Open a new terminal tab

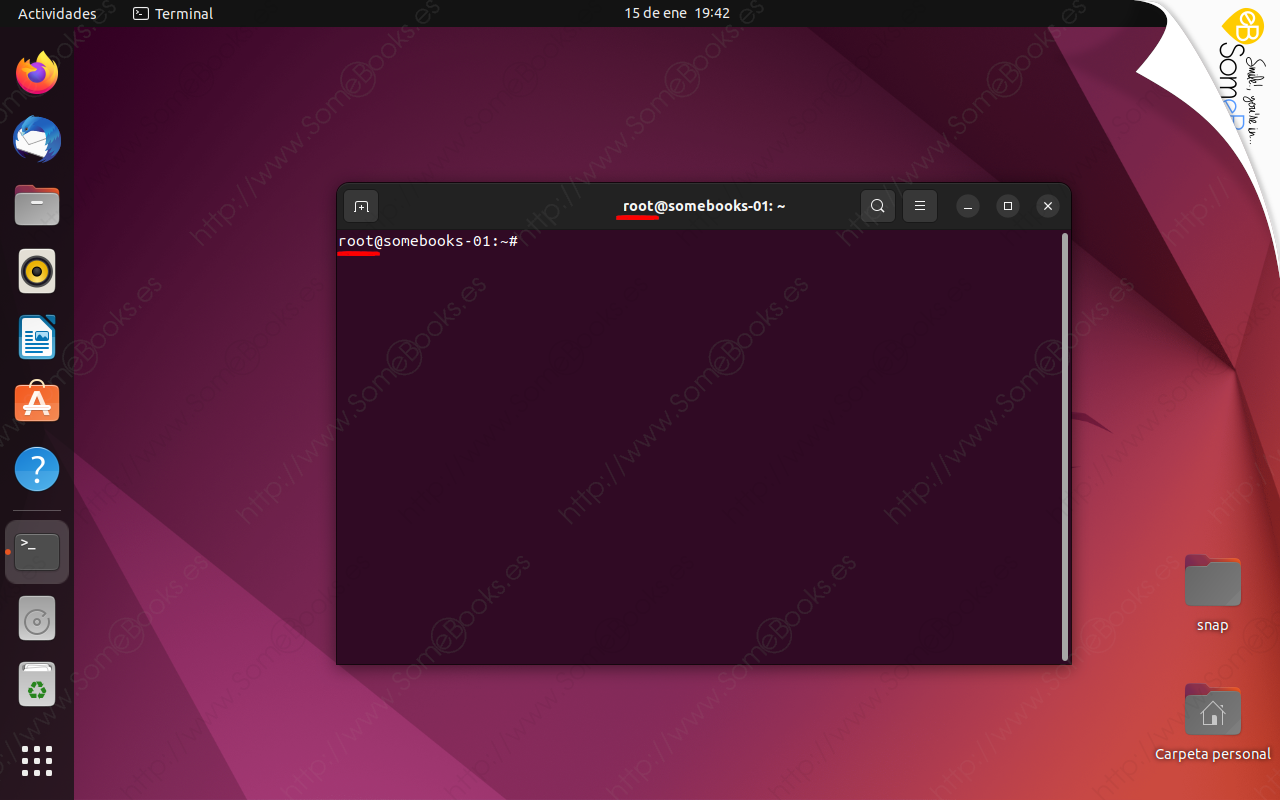coord(361,206)
